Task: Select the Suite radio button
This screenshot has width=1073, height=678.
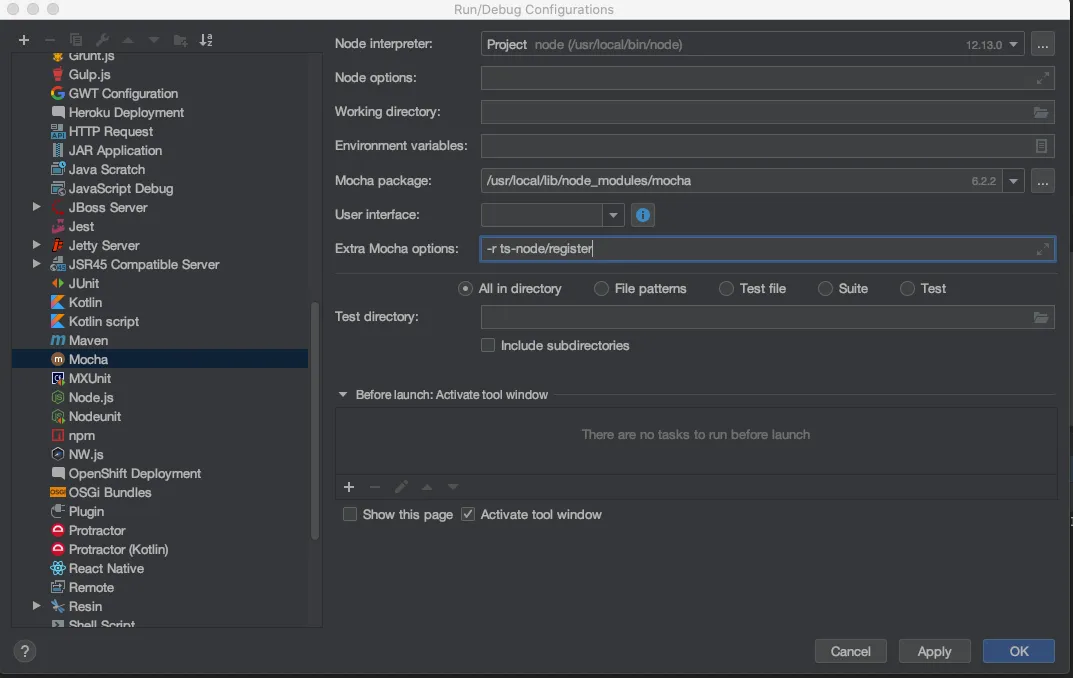Action: [x=825, y=289]
